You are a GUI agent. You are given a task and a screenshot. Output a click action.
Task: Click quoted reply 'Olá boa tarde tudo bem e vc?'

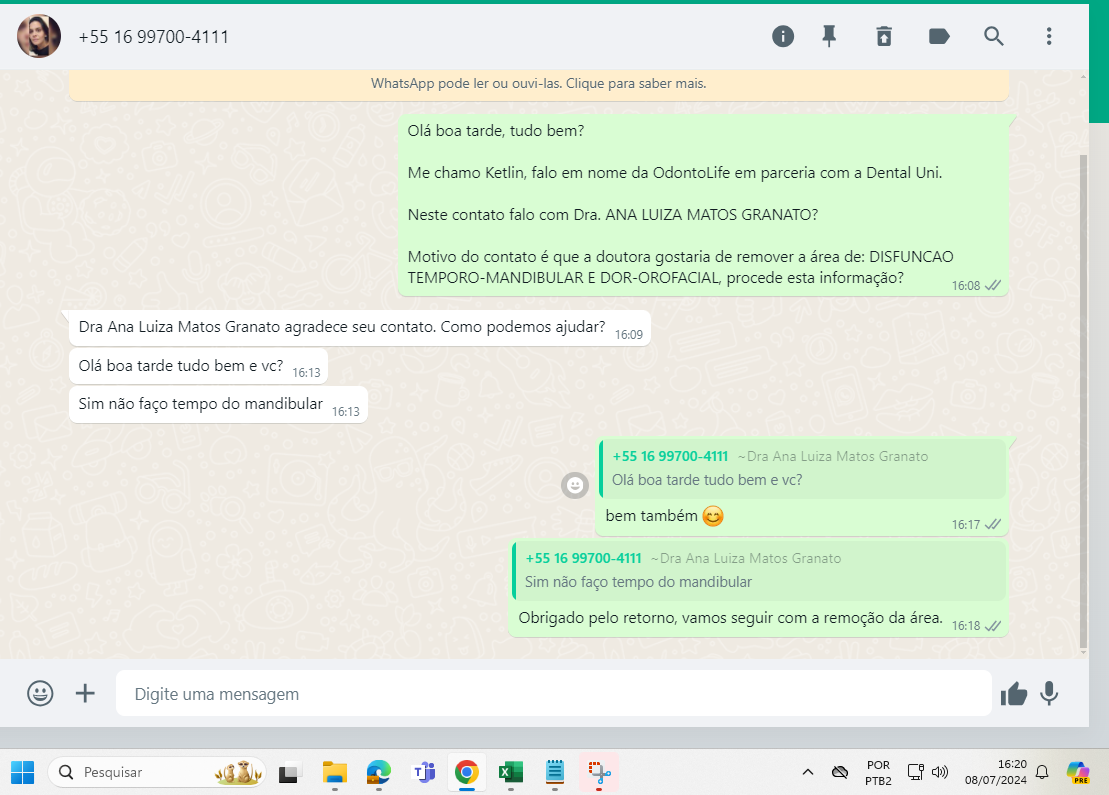(x=802, y=468)
